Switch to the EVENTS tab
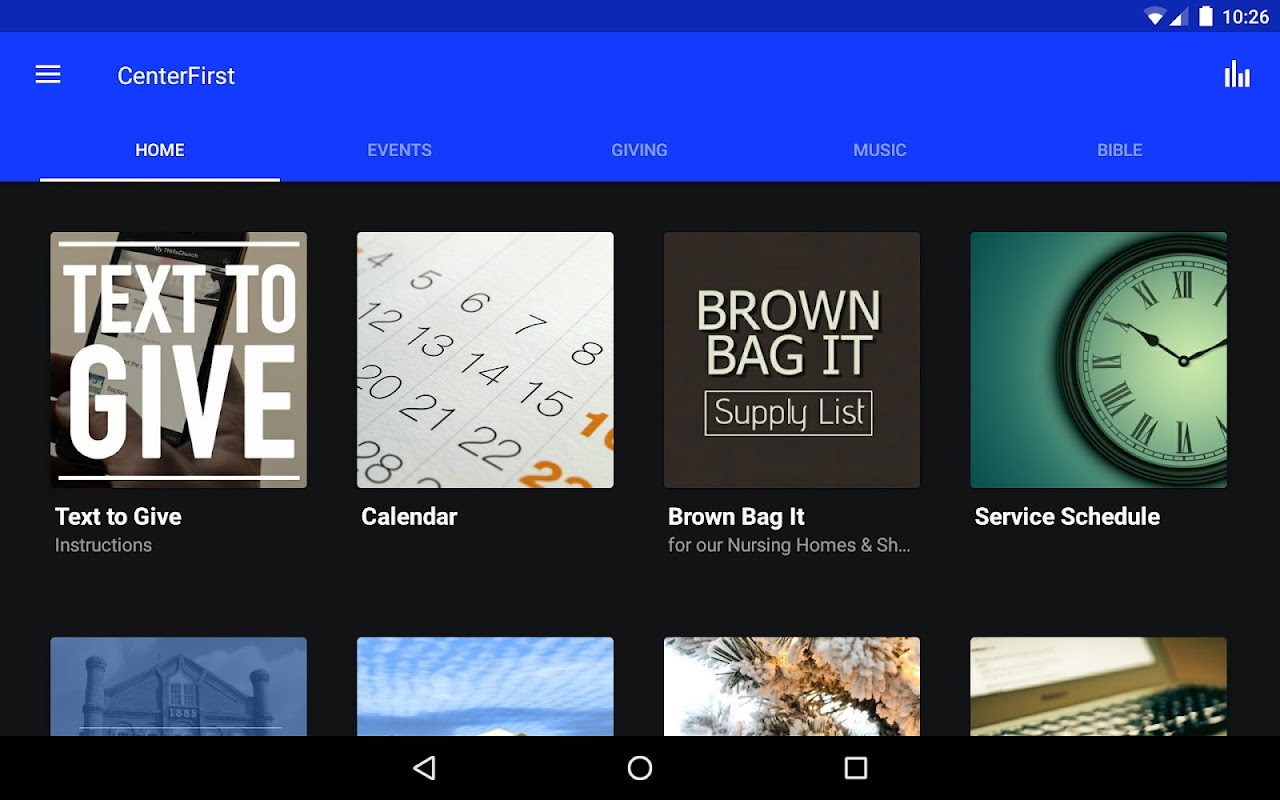1280x800 pixels. (x=400, y=150)
